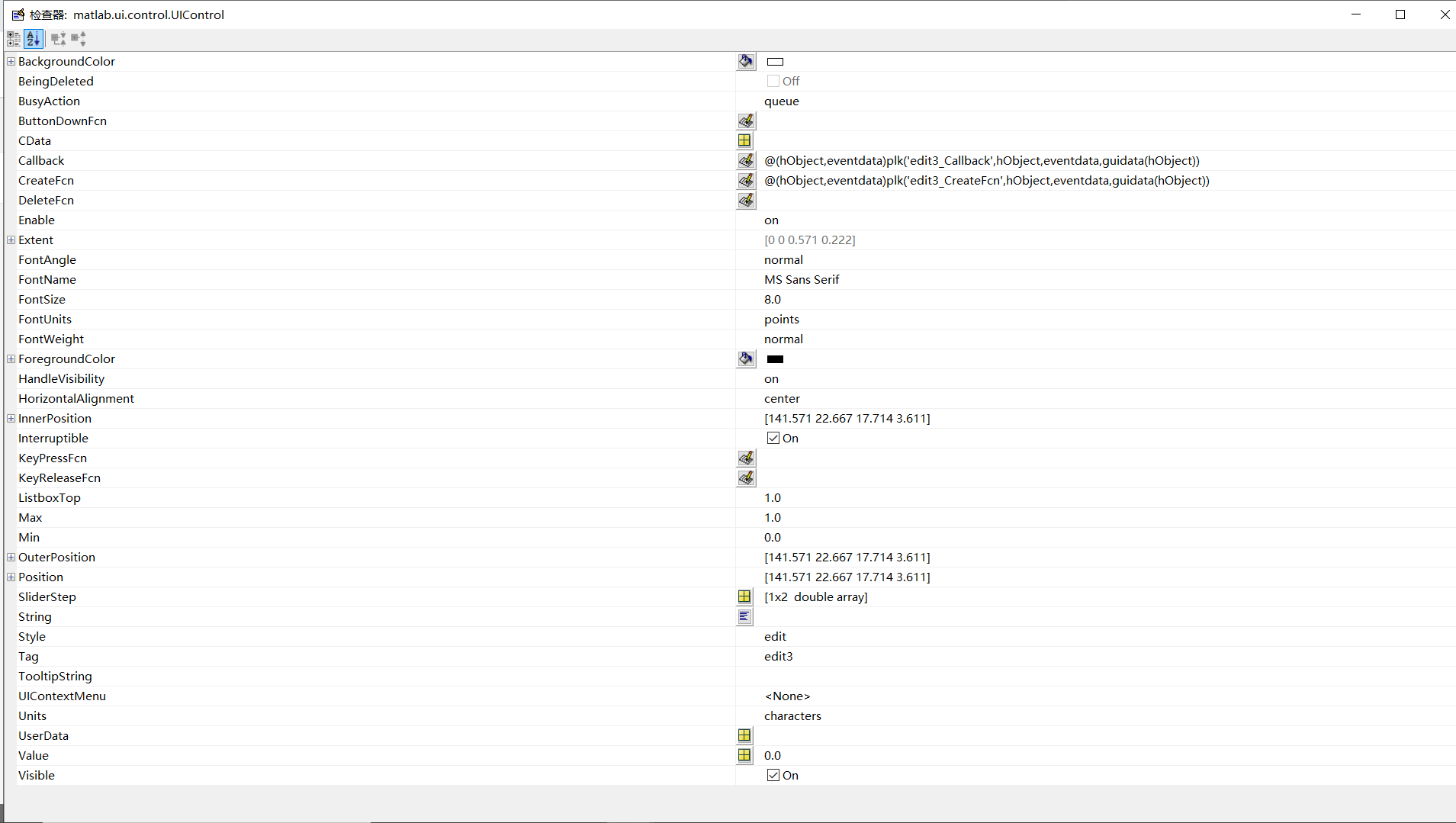Edit the Max value 1.0
Image resolution: width=1456 pixels, height=823 pixels.
[x=773, y=517]
